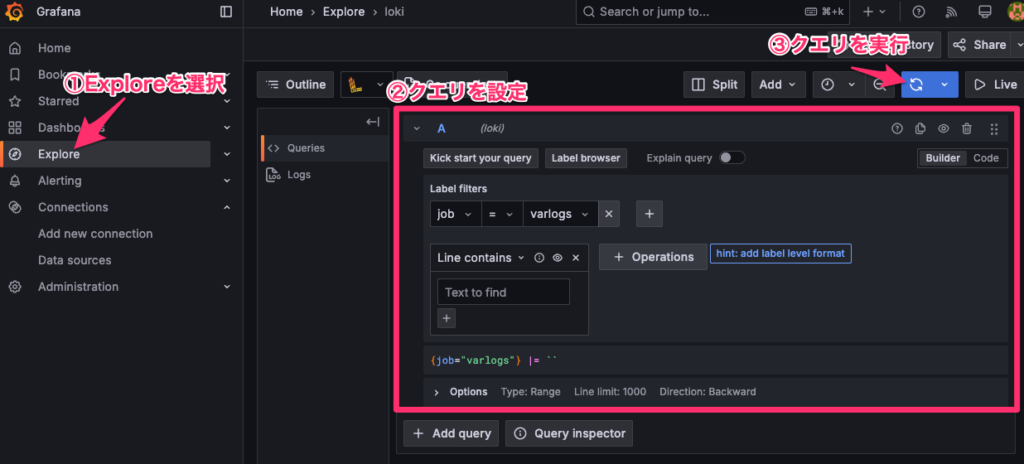The width and height of the screenshot is (1024, 464).
Task: Add a new label filter plus button
Action: pos(649,214)
